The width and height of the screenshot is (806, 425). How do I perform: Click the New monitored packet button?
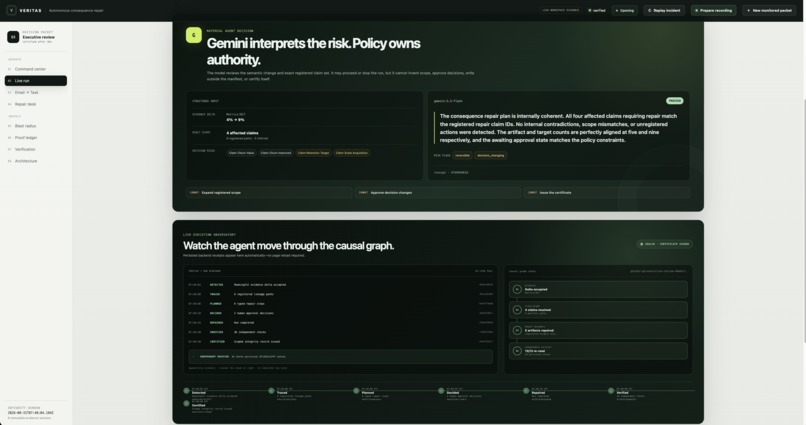(770, 10)
